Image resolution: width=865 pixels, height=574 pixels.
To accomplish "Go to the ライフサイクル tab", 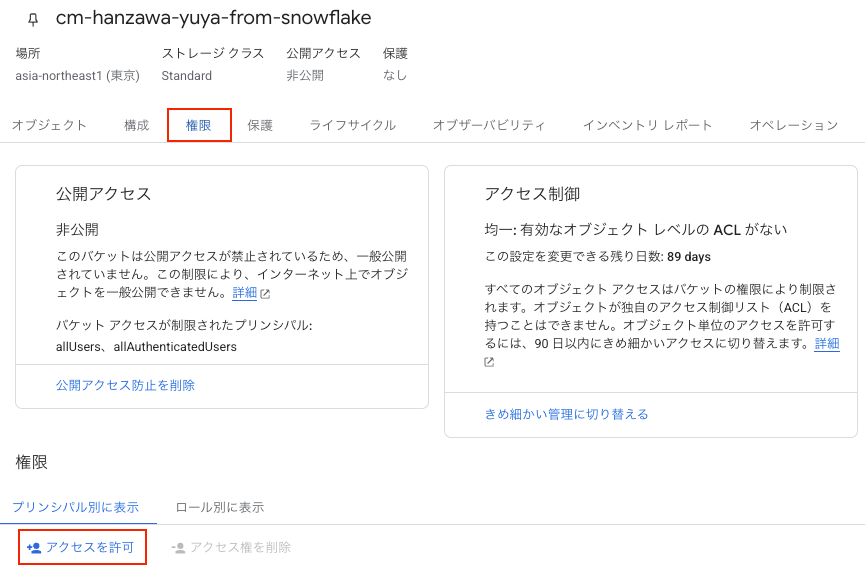I will pos(353,125).
